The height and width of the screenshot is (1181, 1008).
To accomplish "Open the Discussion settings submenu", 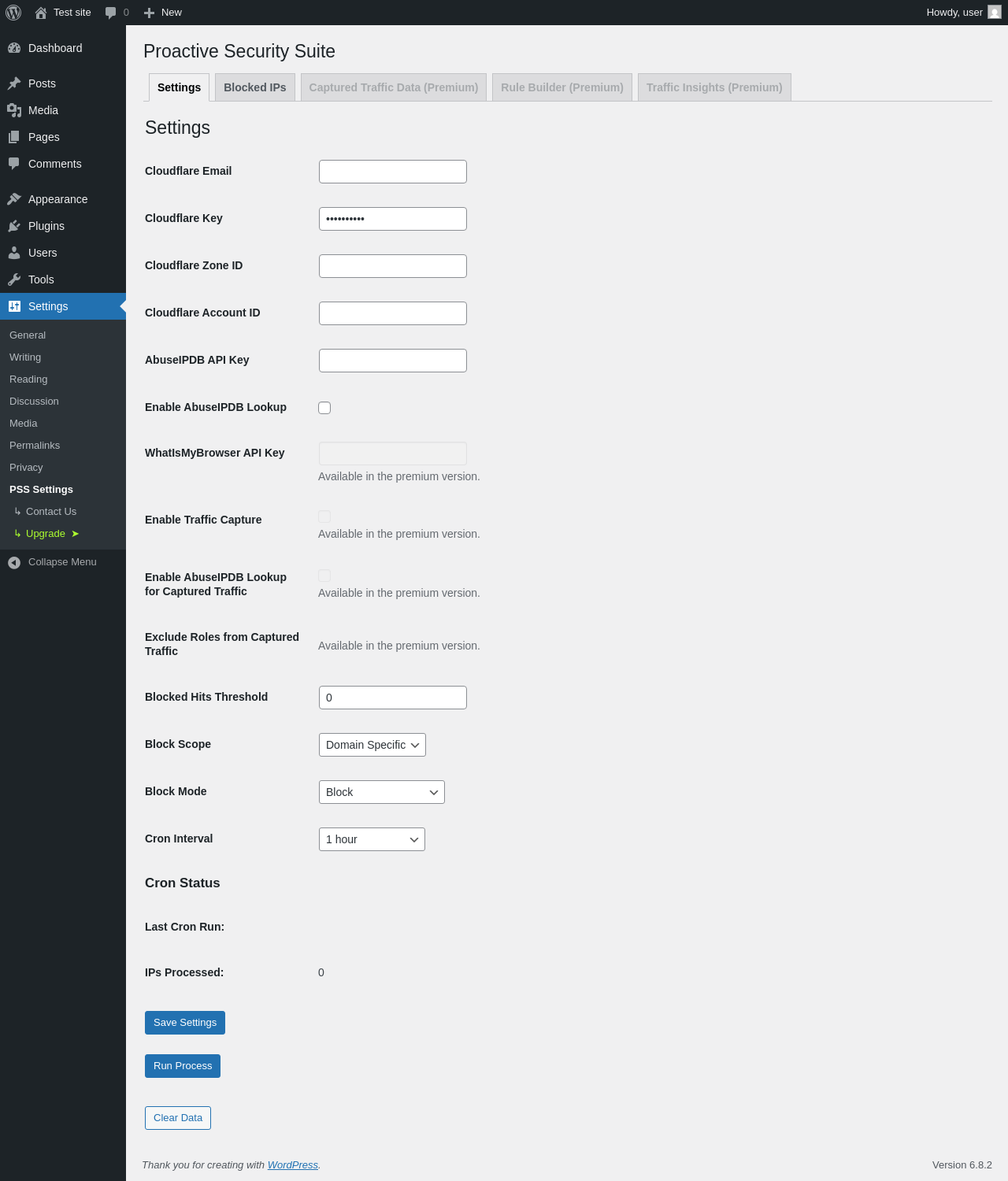I will [x=63, y=402].
